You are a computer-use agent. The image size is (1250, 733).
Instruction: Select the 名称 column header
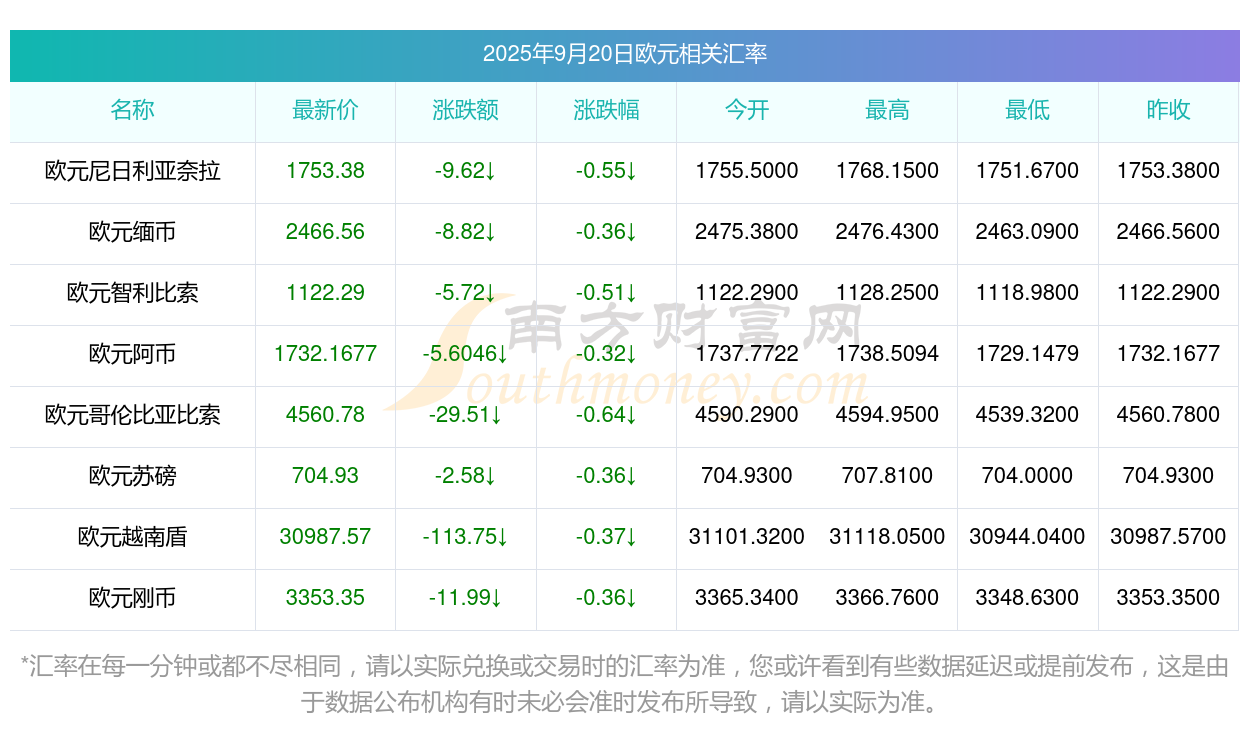[x=133, y=111]
